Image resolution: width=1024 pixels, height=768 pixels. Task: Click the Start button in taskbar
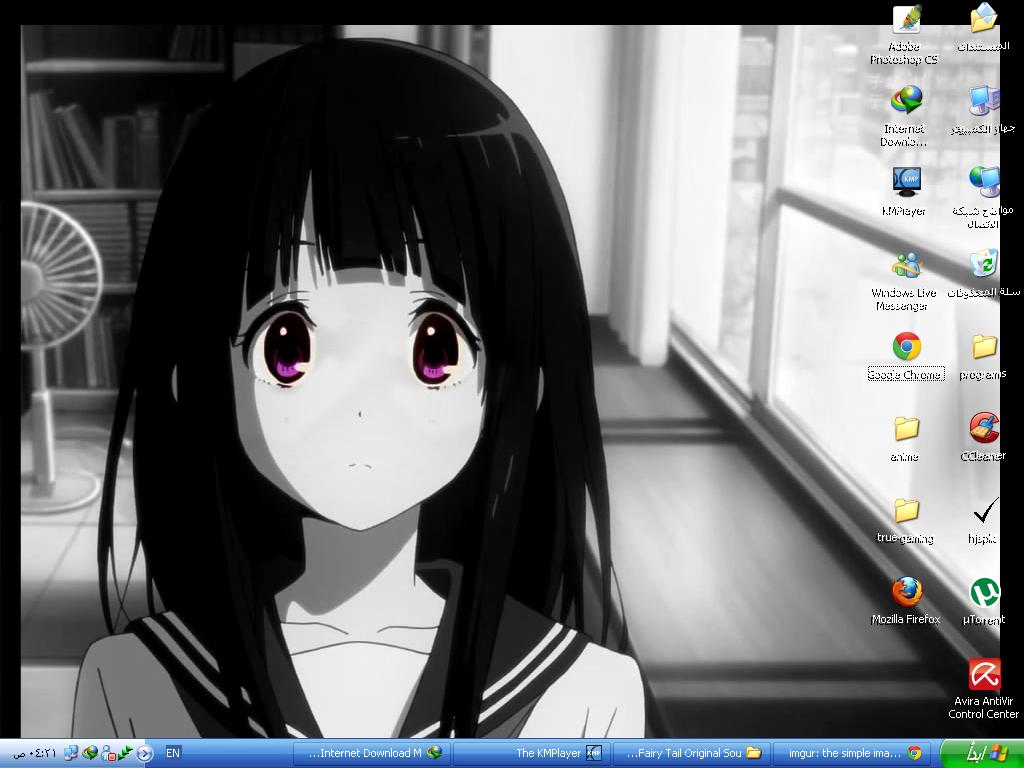(x=980, y=754)
